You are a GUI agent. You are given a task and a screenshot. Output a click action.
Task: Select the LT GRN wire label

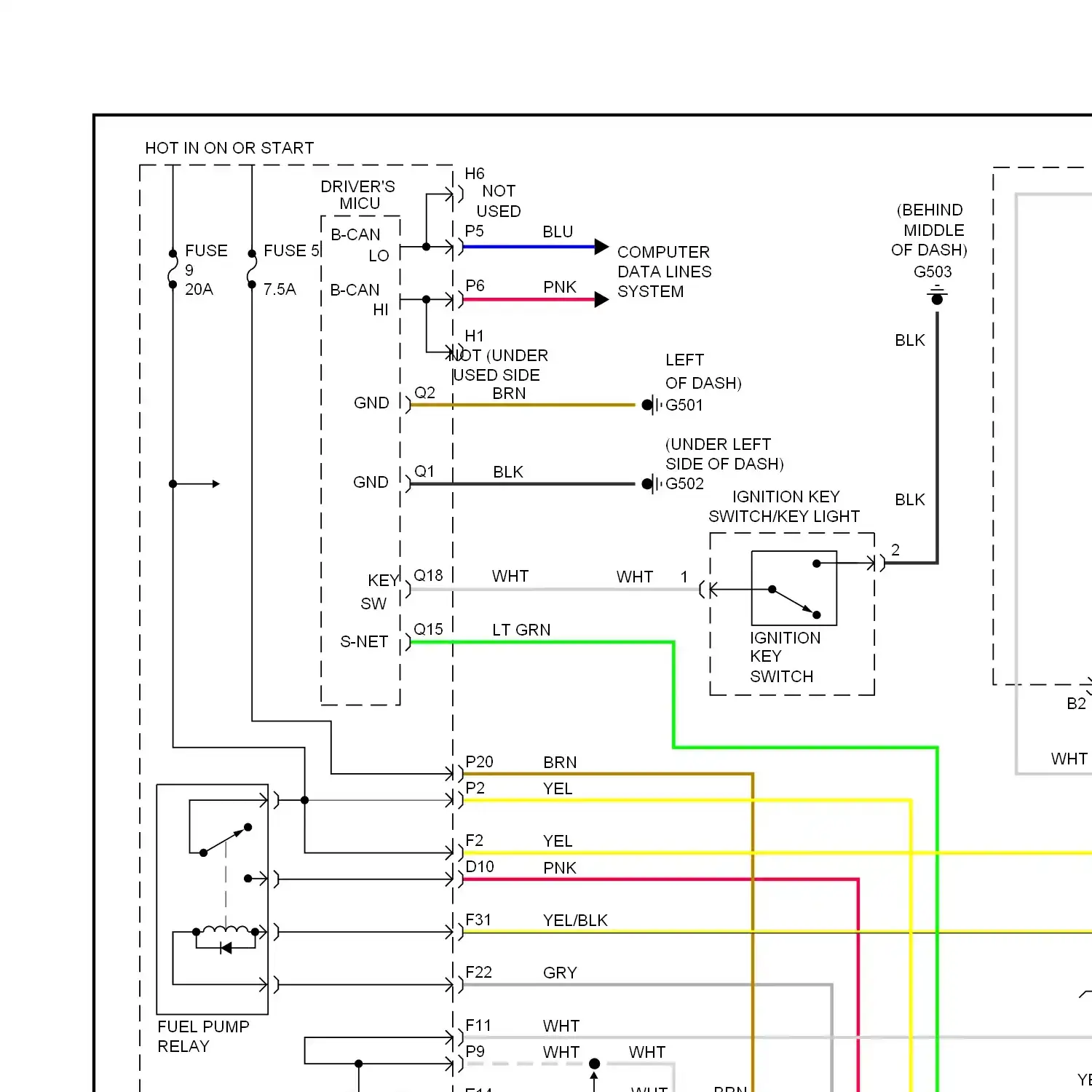tap(521, 630)
